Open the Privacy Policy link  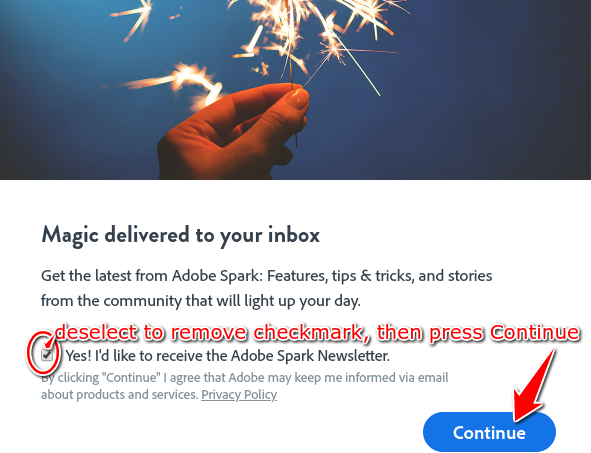[x=239, y=395]
